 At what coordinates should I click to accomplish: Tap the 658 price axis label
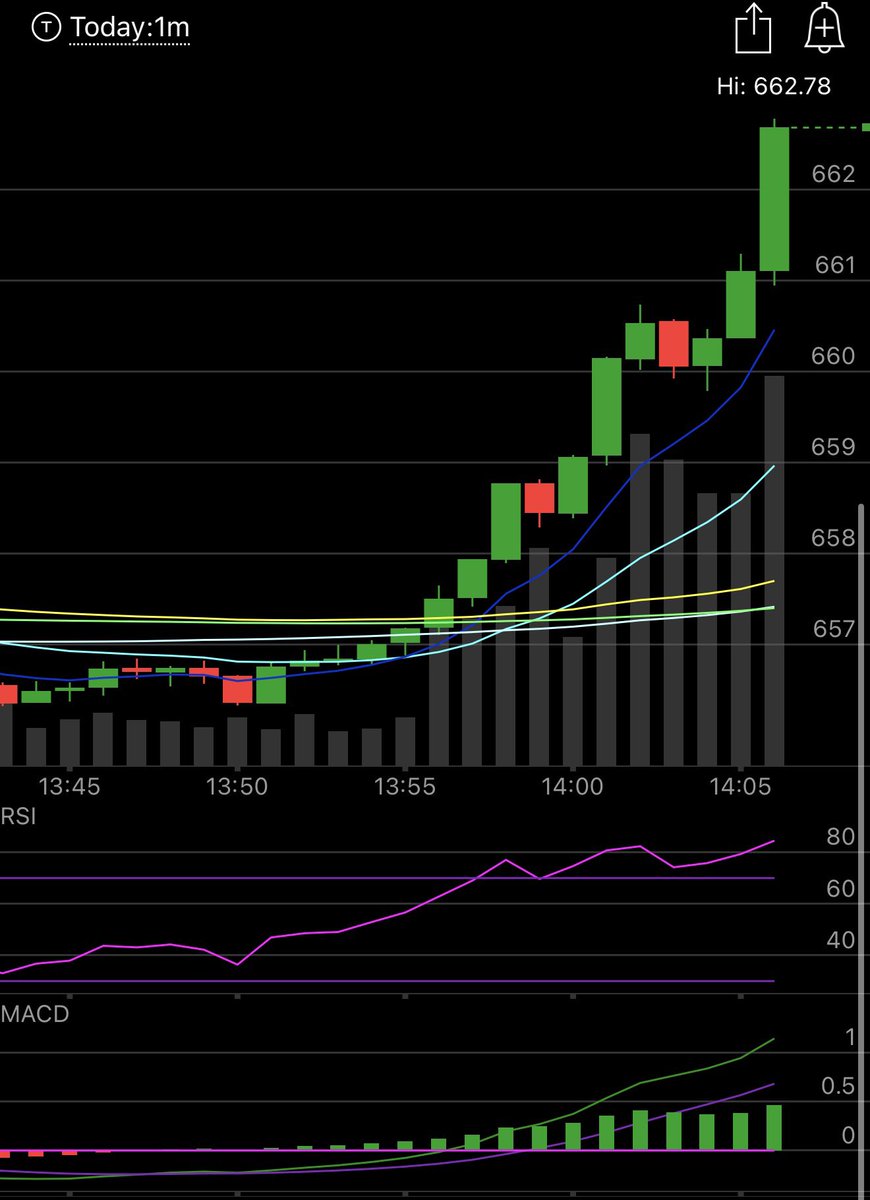click(x=834, y=538)
